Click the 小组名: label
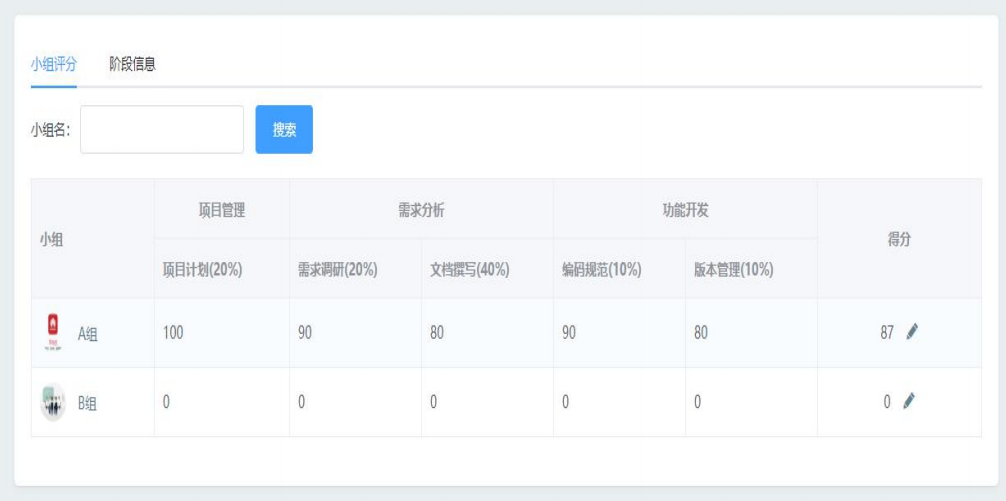This screenshot has height=501, width=1006. [50, 130]
